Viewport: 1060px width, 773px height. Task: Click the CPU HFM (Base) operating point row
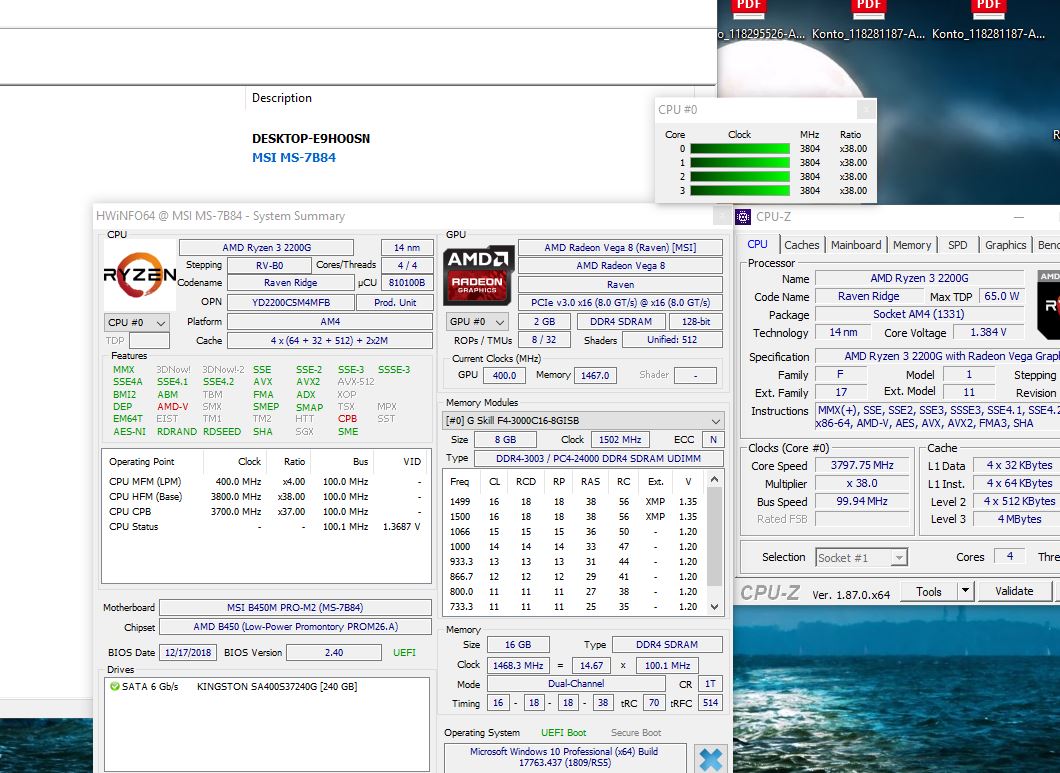(x=266, y=496)
